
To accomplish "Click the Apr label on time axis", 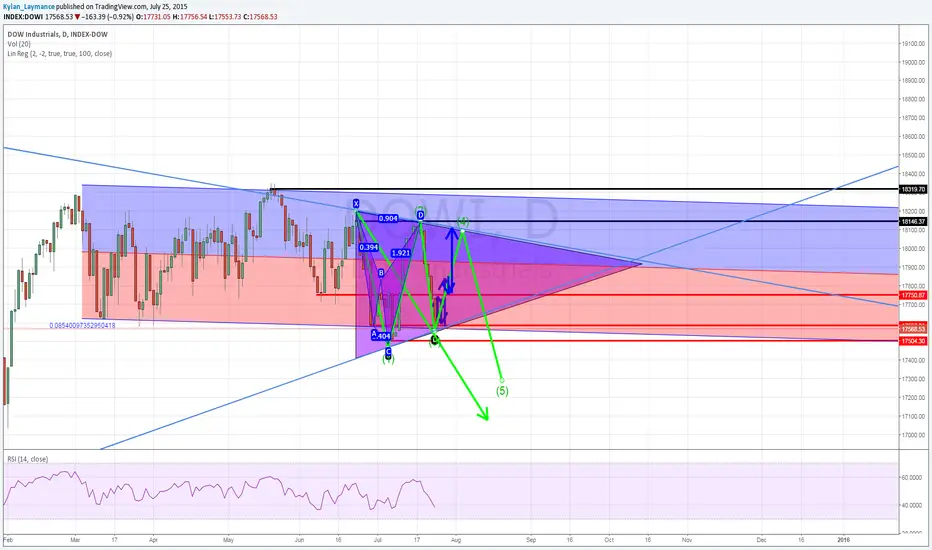I will point(153,540).
